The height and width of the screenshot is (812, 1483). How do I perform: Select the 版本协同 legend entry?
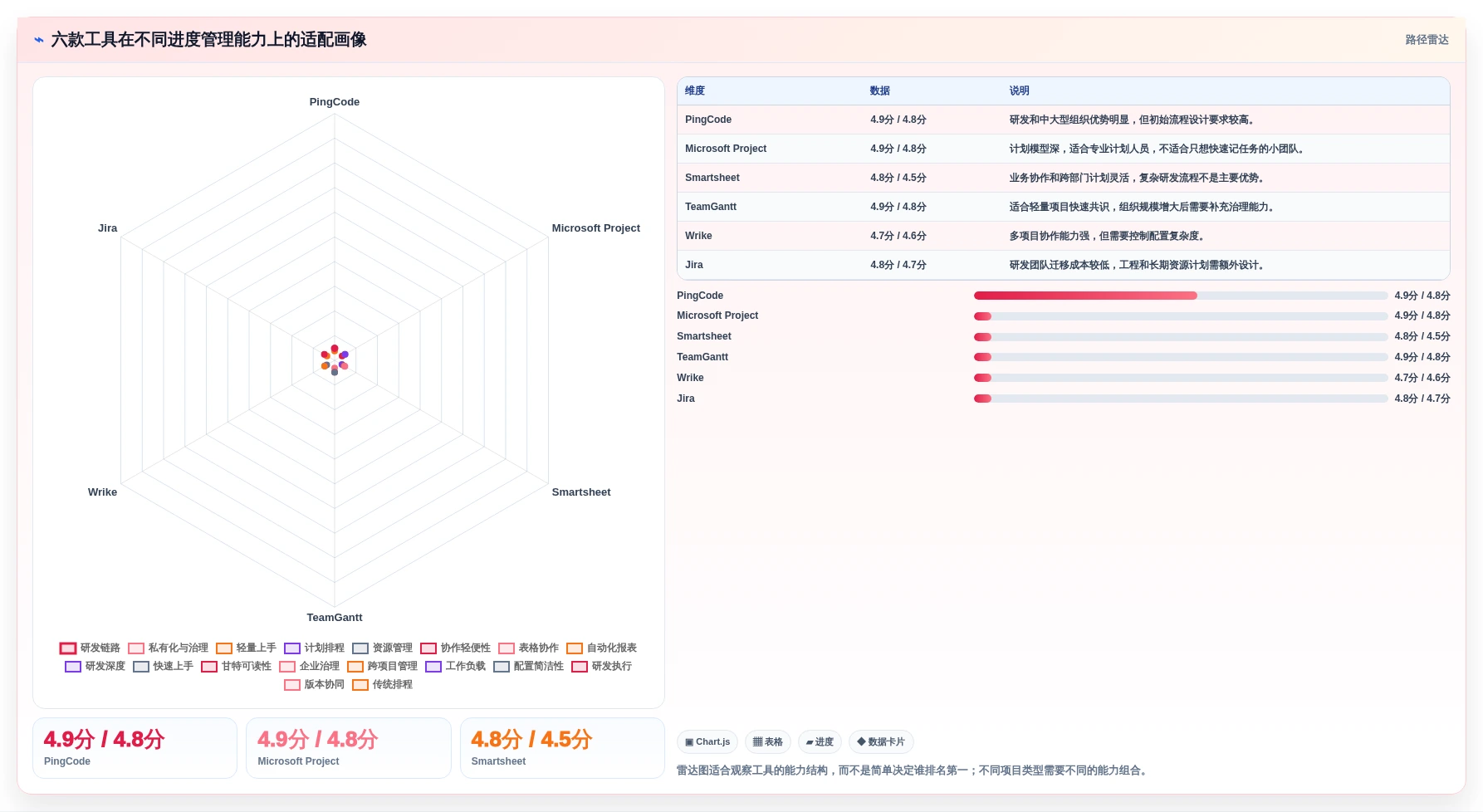pos(314,684)
